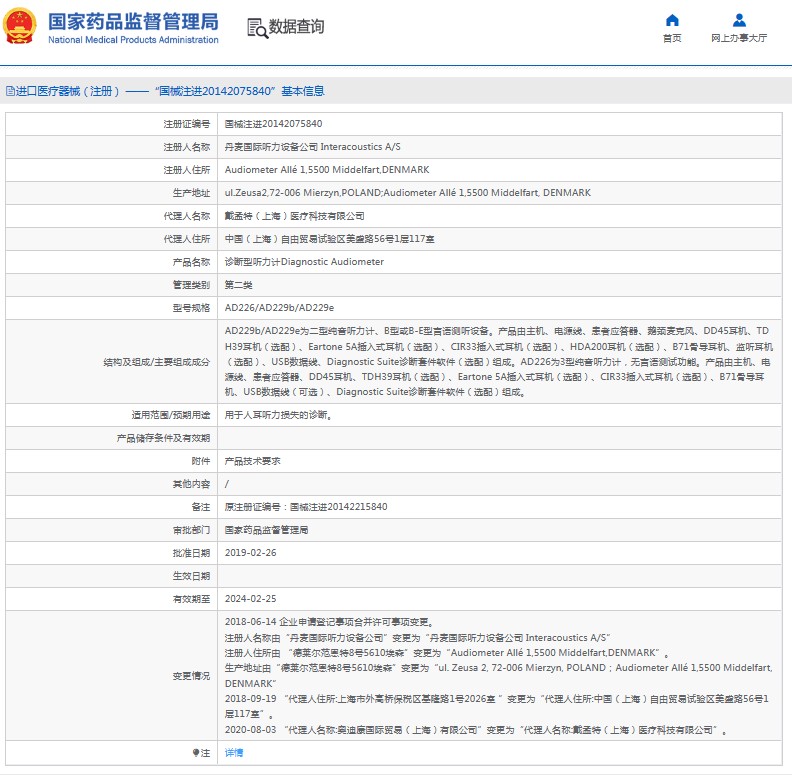Open the 详情 link

[x=234, y=752]
